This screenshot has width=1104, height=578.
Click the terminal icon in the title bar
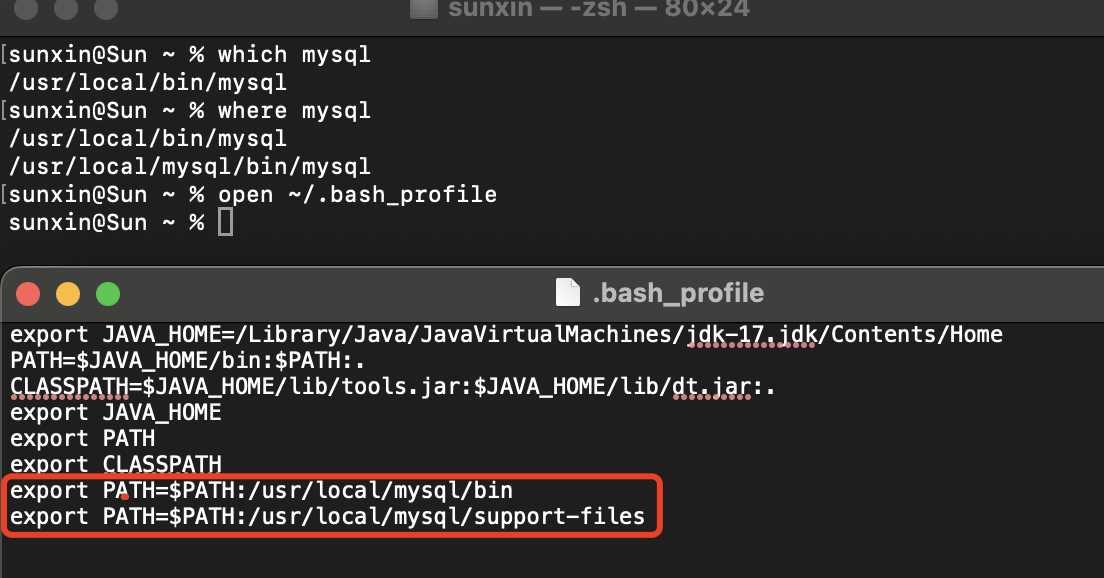click(425, 11)
